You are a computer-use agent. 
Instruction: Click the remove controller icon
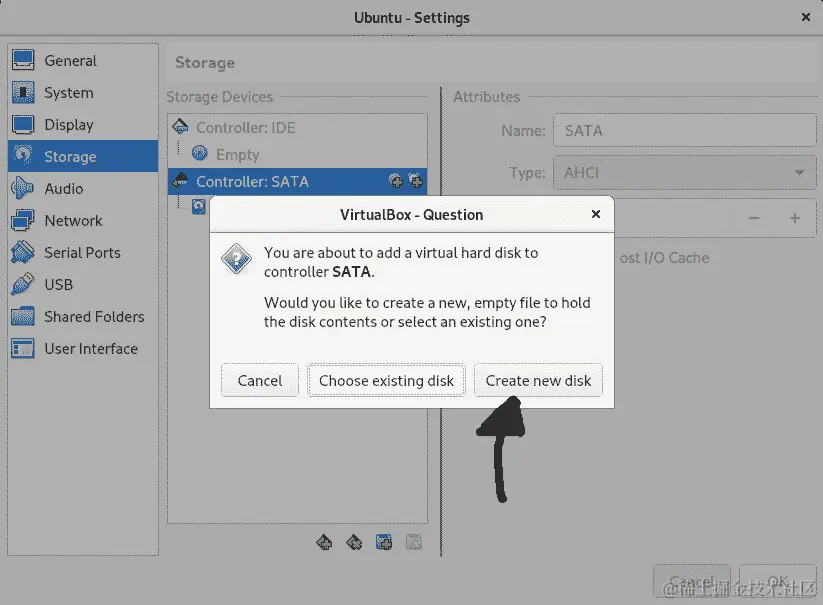(354, 542)
